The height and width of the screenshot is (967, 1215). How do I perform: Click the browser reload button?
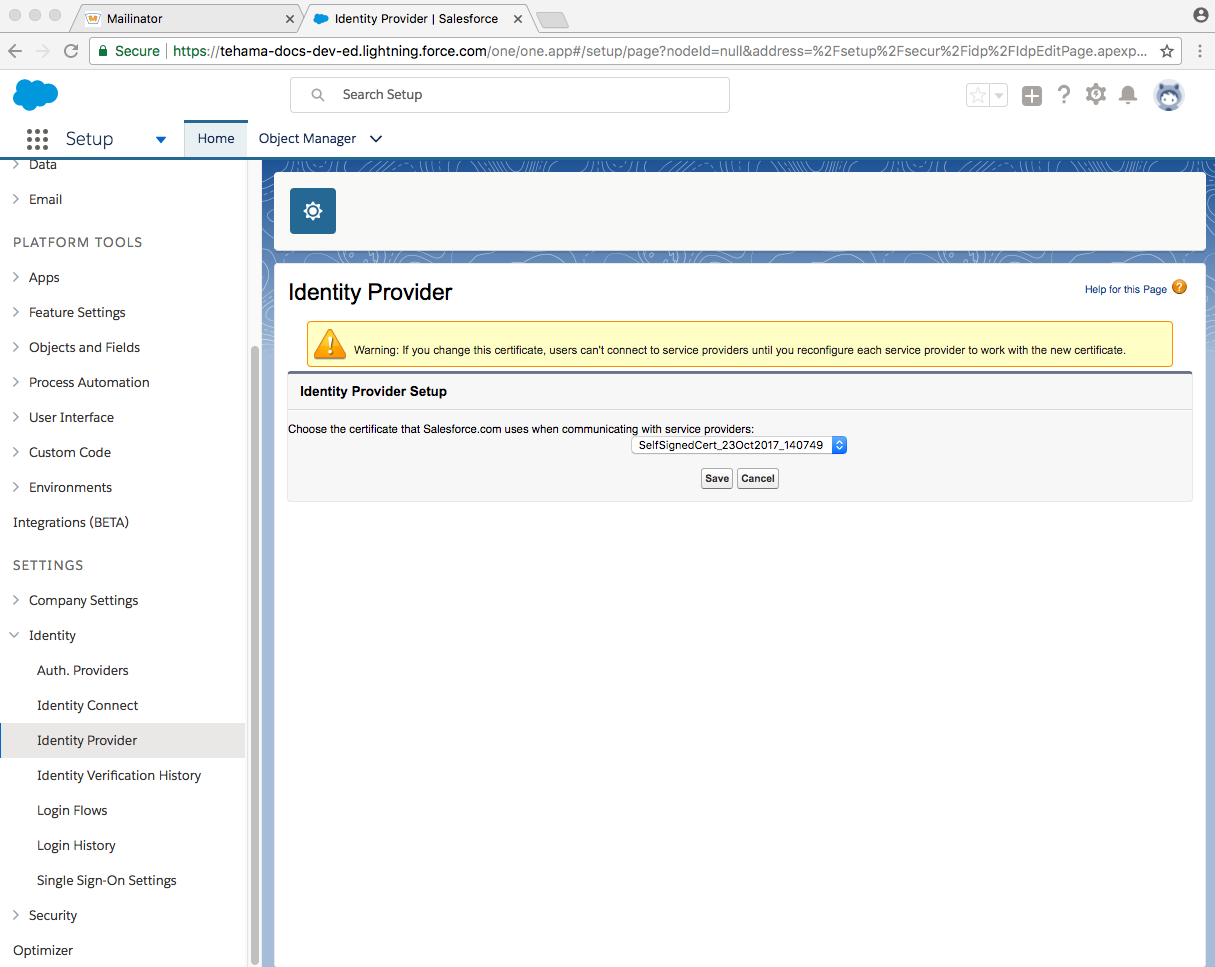click(71, 51)
